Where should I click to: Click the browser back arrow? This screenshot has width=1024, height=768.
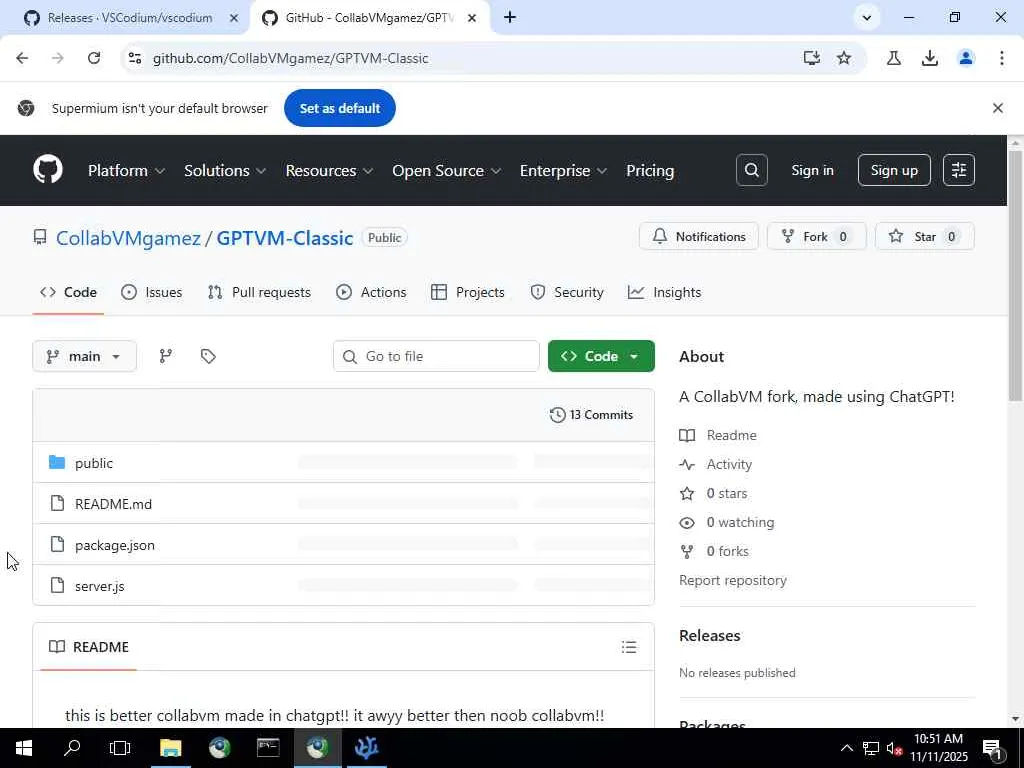[x=22, y=58]
